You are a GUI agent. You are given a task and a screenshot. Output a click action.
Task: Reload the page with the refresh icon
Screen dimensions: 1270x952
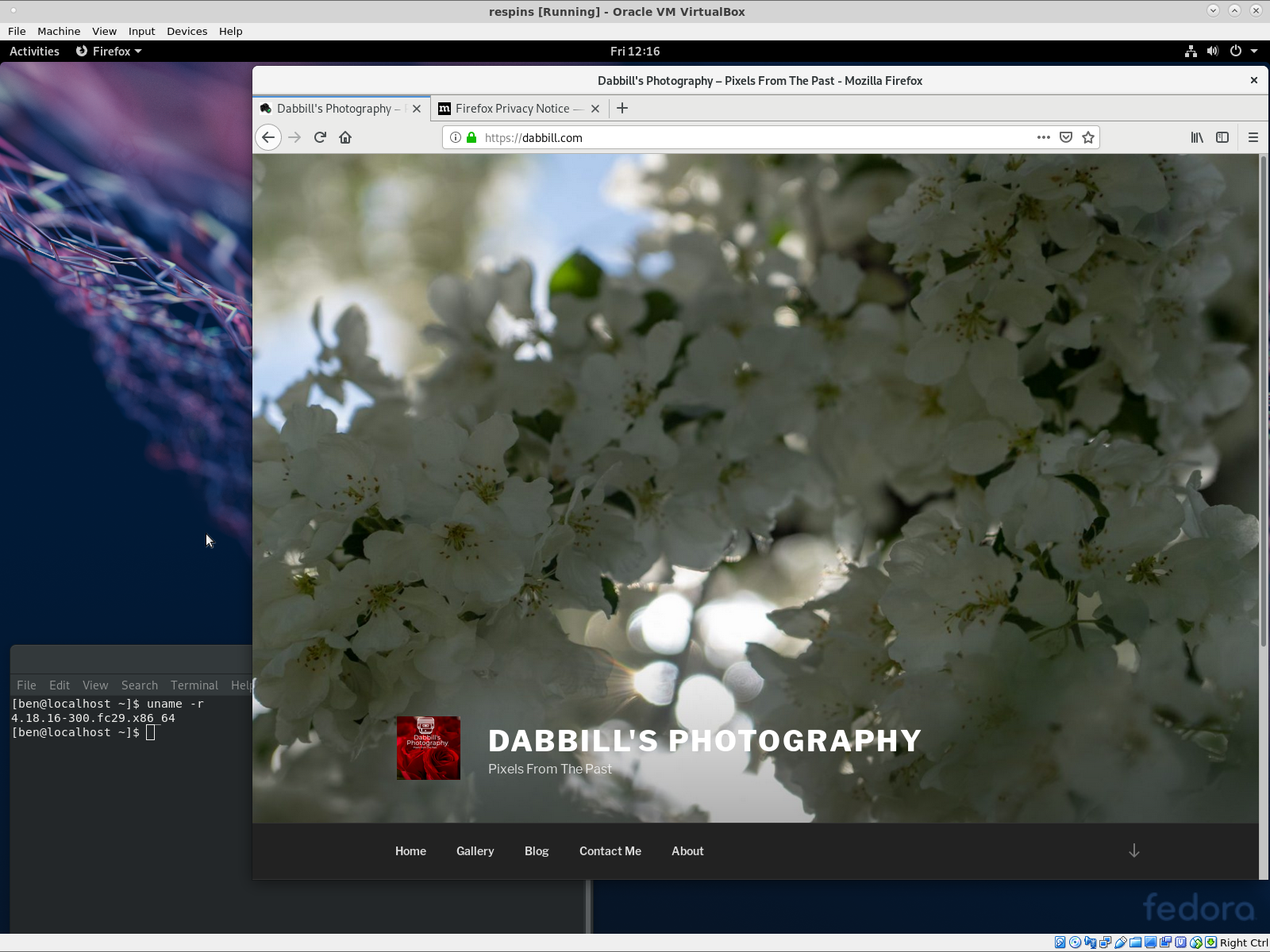[320, 137]
